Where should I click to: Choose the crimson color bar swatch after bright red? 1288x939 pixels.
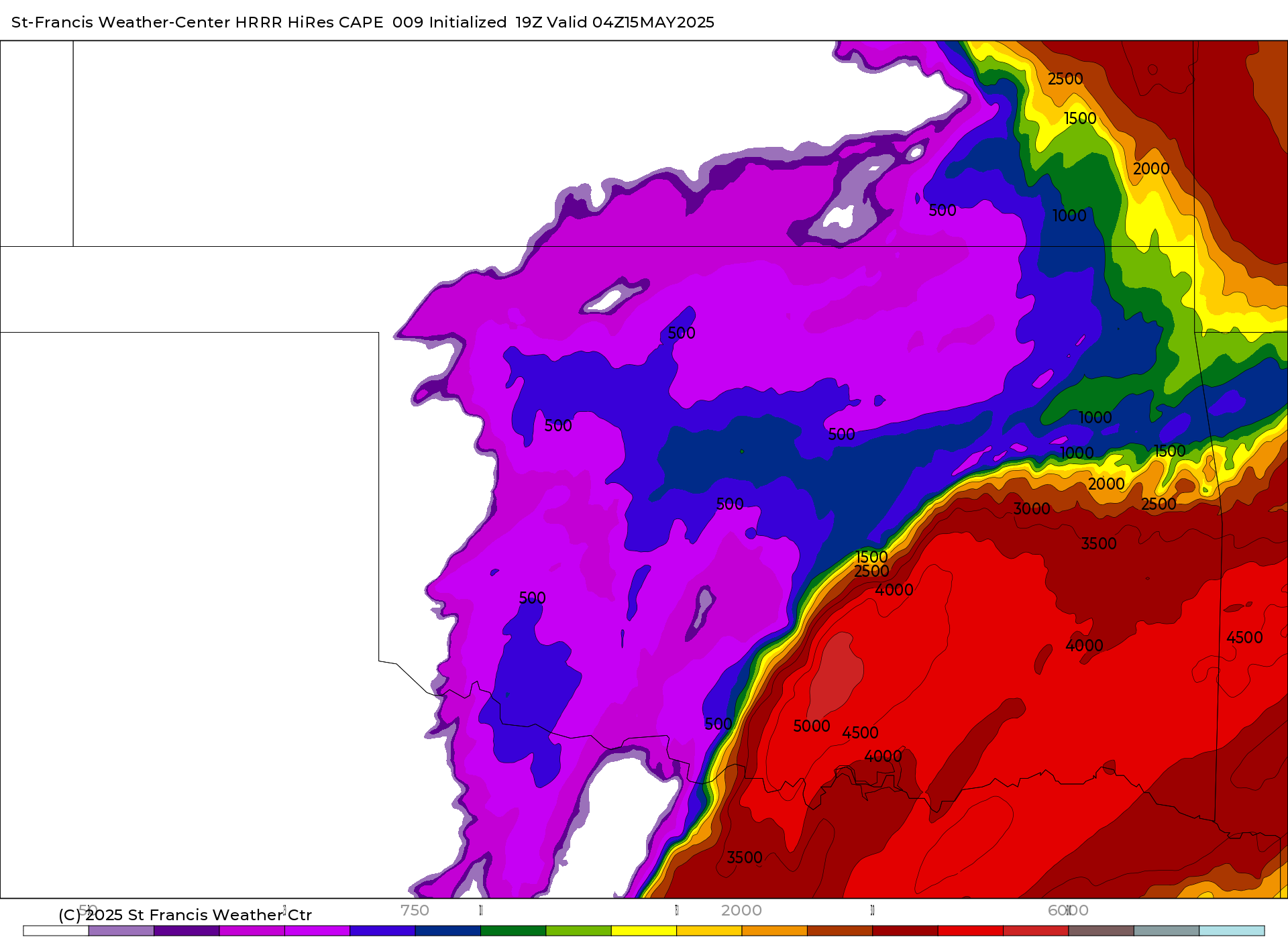(x=1036, y=931)
